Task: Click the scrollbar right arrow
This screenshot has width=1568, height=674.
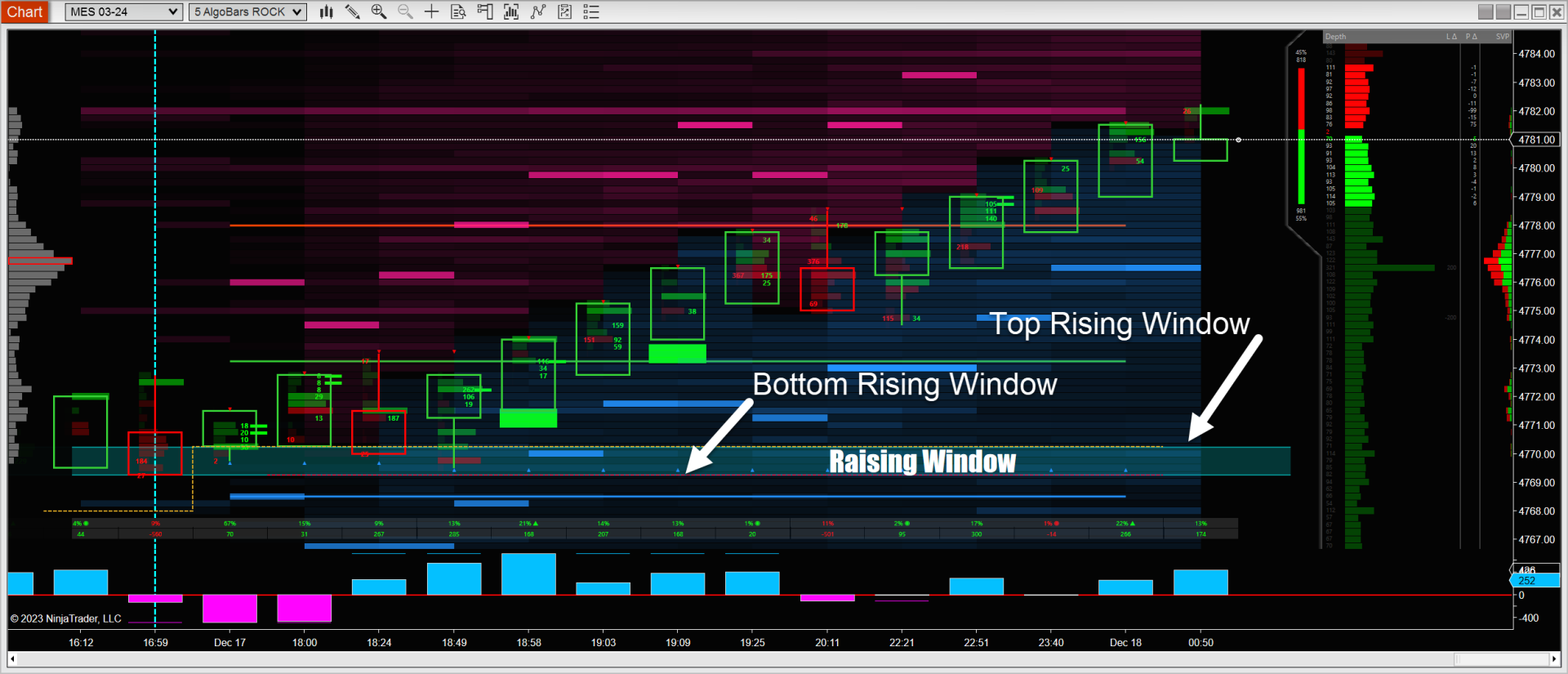Action: tap(1554, 659)
